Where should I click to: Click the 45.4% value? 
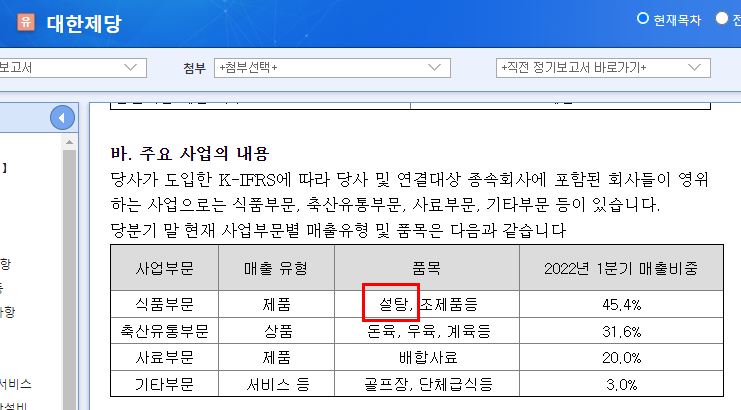(x=621, y=305)
